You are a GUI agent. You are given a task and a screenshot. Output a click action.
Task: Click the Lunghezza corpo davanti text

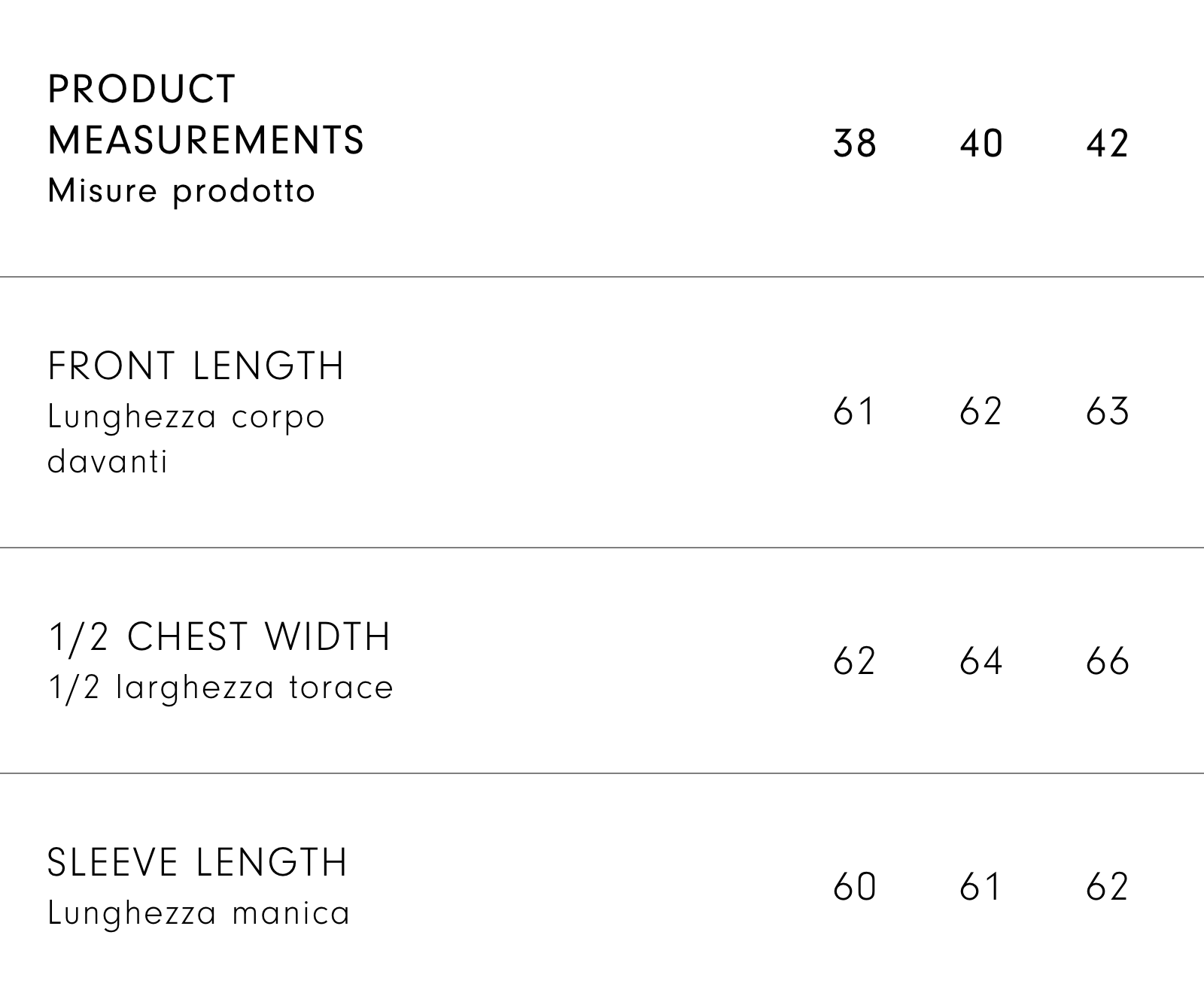click(x=186, y=439)
